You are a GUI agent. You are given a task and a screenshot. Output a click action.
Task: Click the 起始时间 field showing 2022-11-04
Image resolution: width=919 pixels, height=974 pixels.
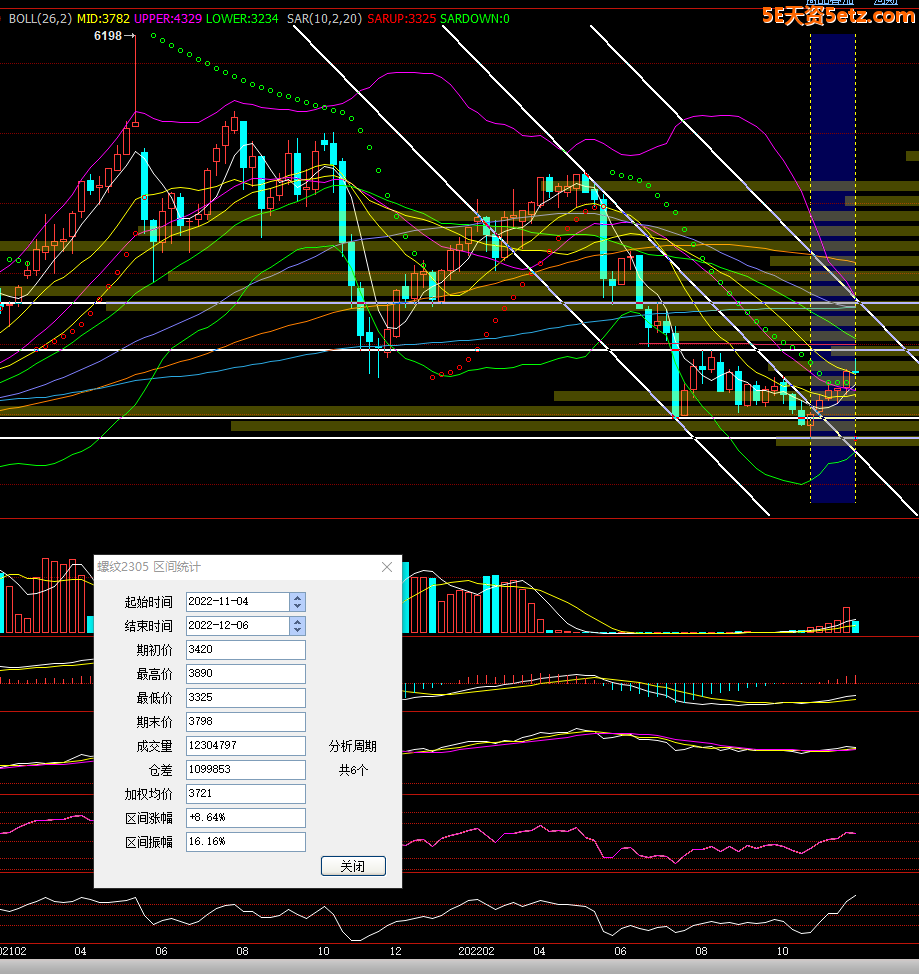(x=238, y=602)
